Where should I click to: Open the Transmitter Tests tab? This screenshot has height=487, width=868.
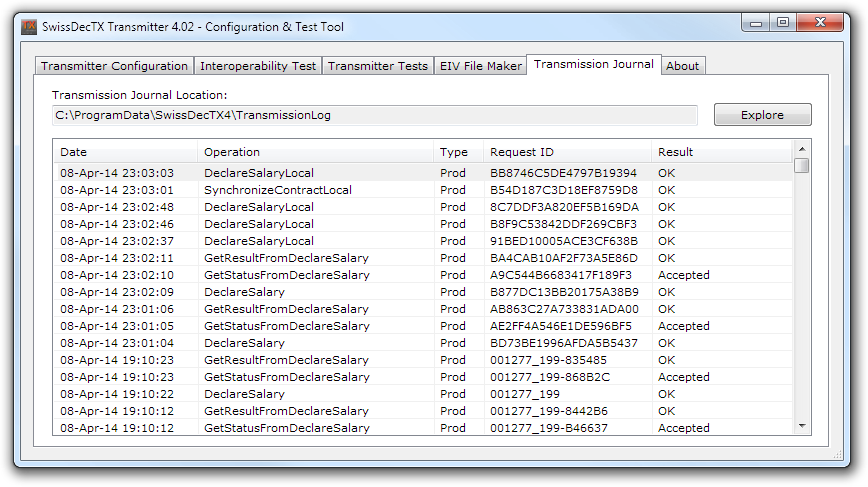click(x=377, y=66)
